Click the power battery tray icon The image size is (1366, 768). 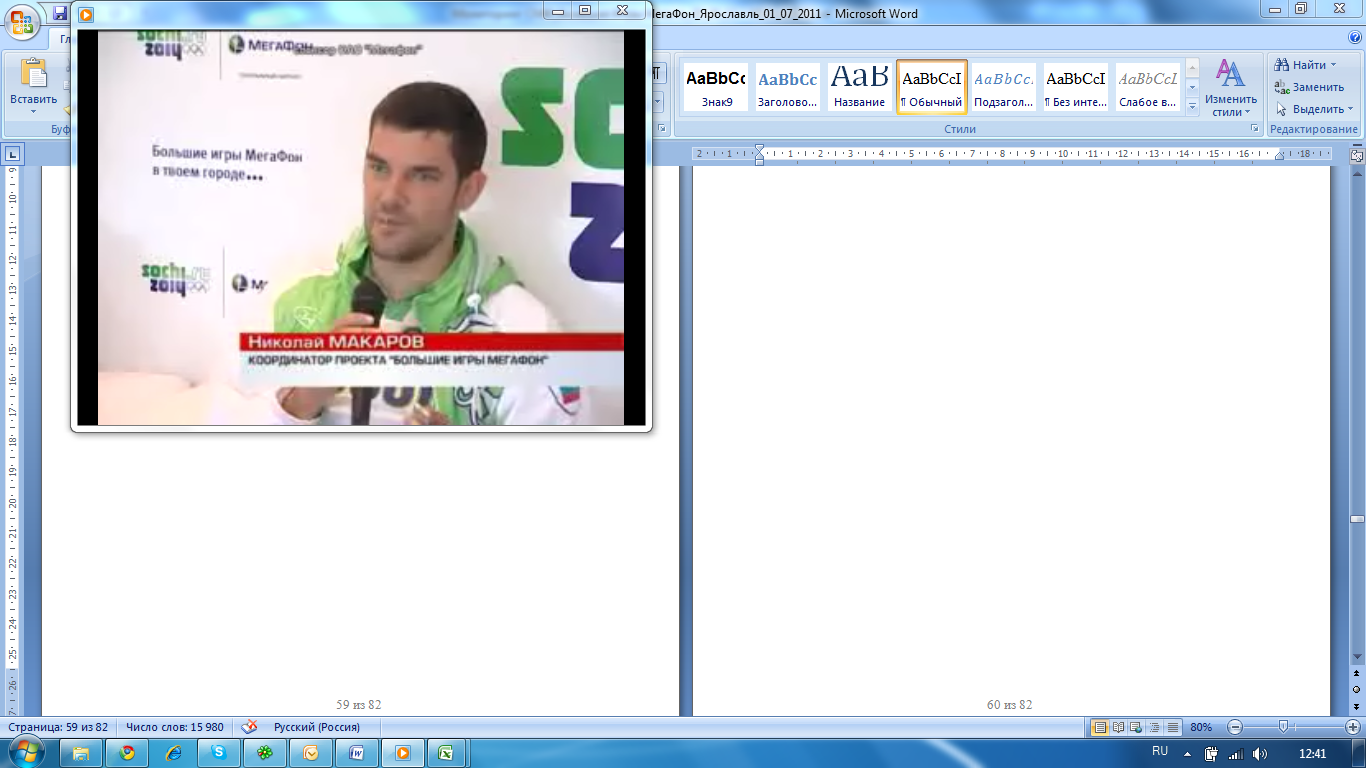coord(1211,753)
